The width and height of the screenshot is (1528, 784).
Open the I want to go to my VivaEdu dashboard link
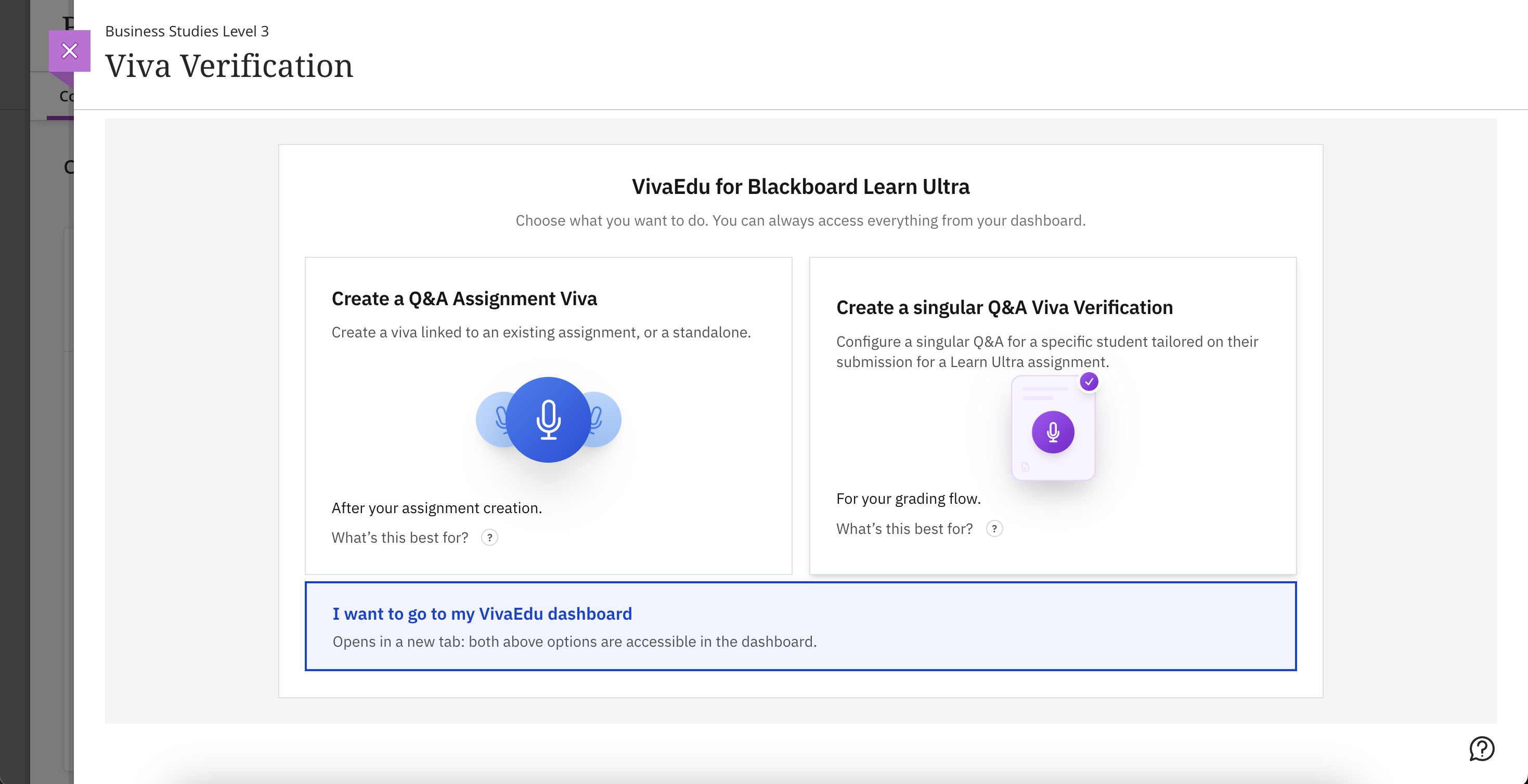pyautogui.click(x=482, y=614)
